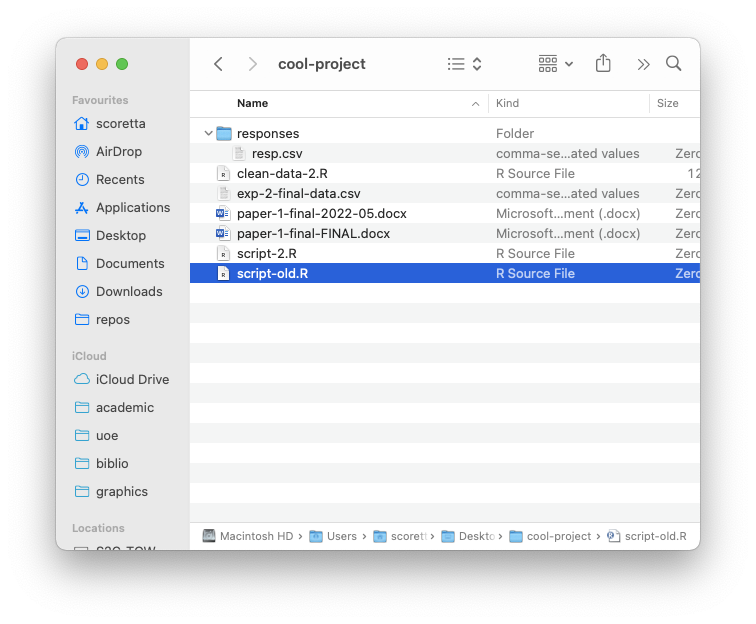756x624 pixels.
Task: Select the clean-data-2.R file
Action: coord(282,174)
